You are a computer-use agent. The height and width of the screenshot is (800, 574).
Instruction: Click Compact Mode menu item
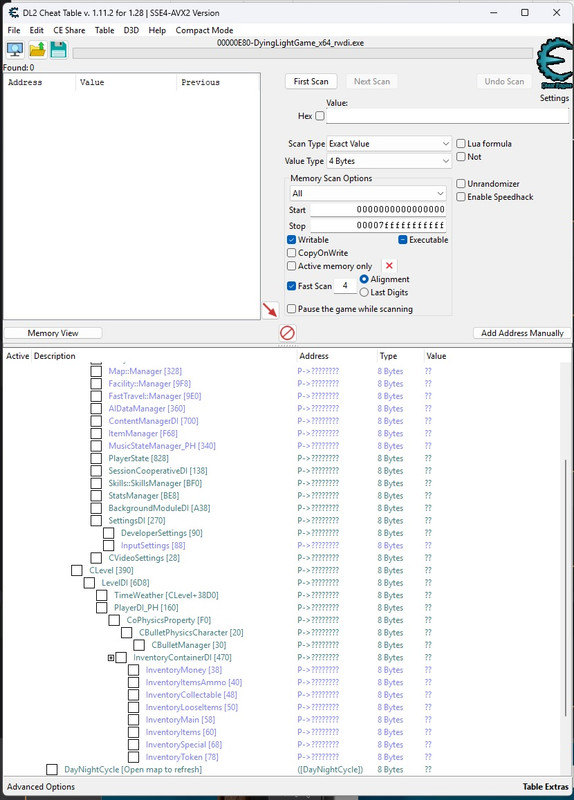point(204,30)
